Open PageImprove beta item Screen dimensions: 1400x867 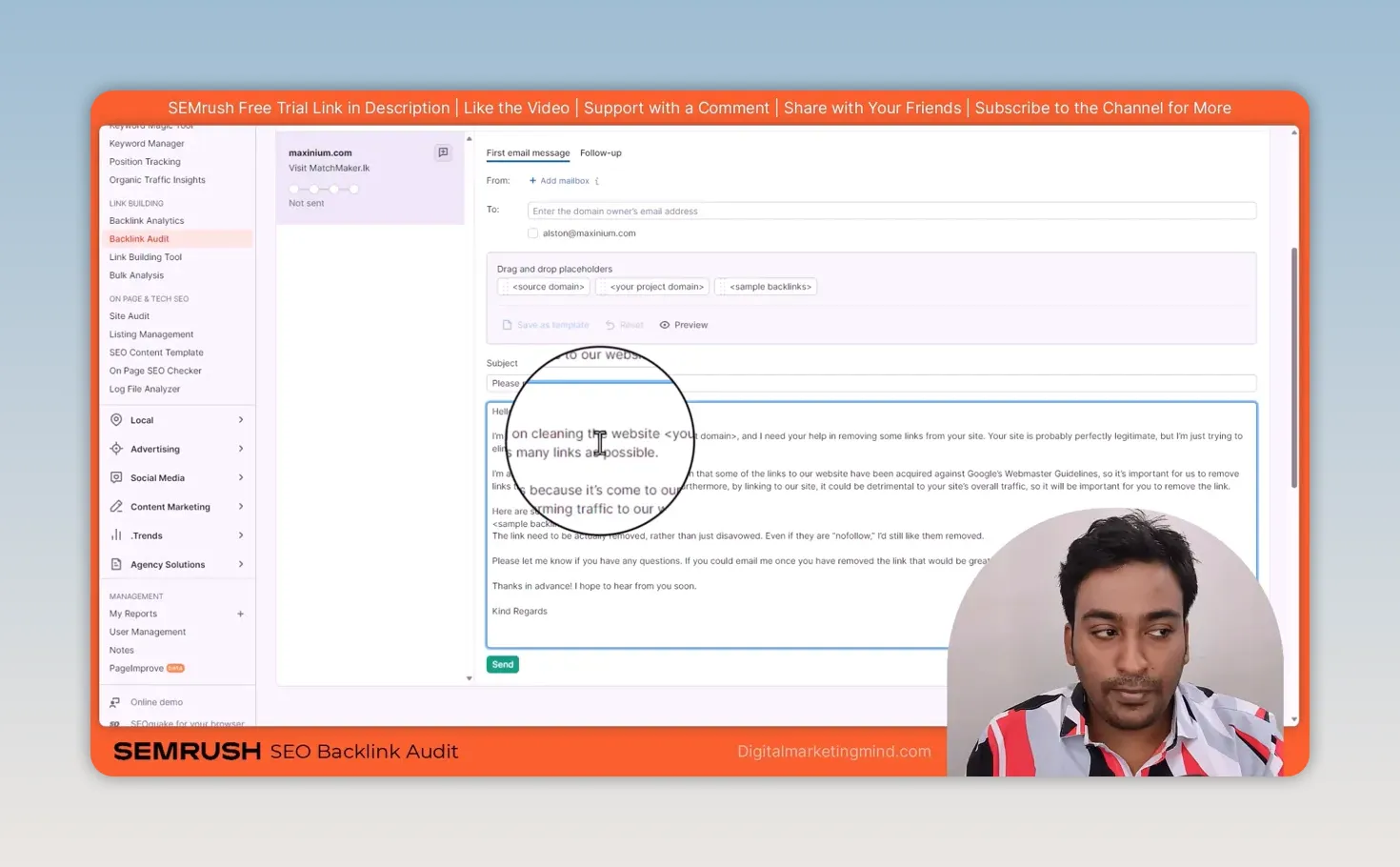pyautogui.click(x=147, y=669)
